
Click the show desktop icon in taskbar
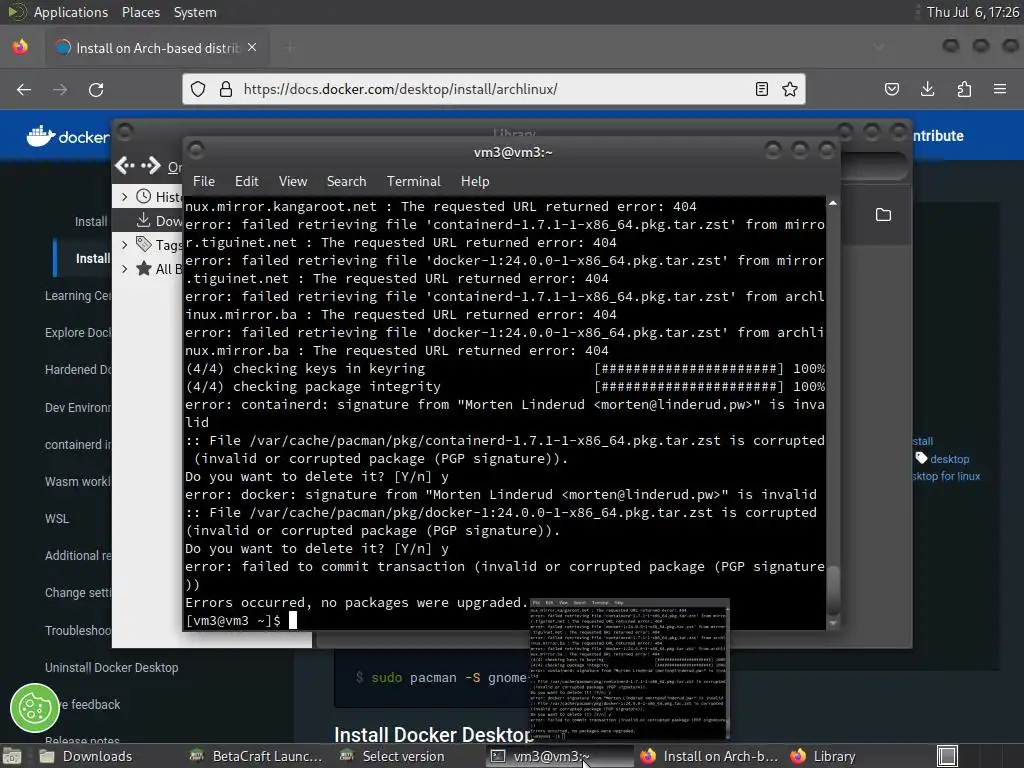point(11,757)
